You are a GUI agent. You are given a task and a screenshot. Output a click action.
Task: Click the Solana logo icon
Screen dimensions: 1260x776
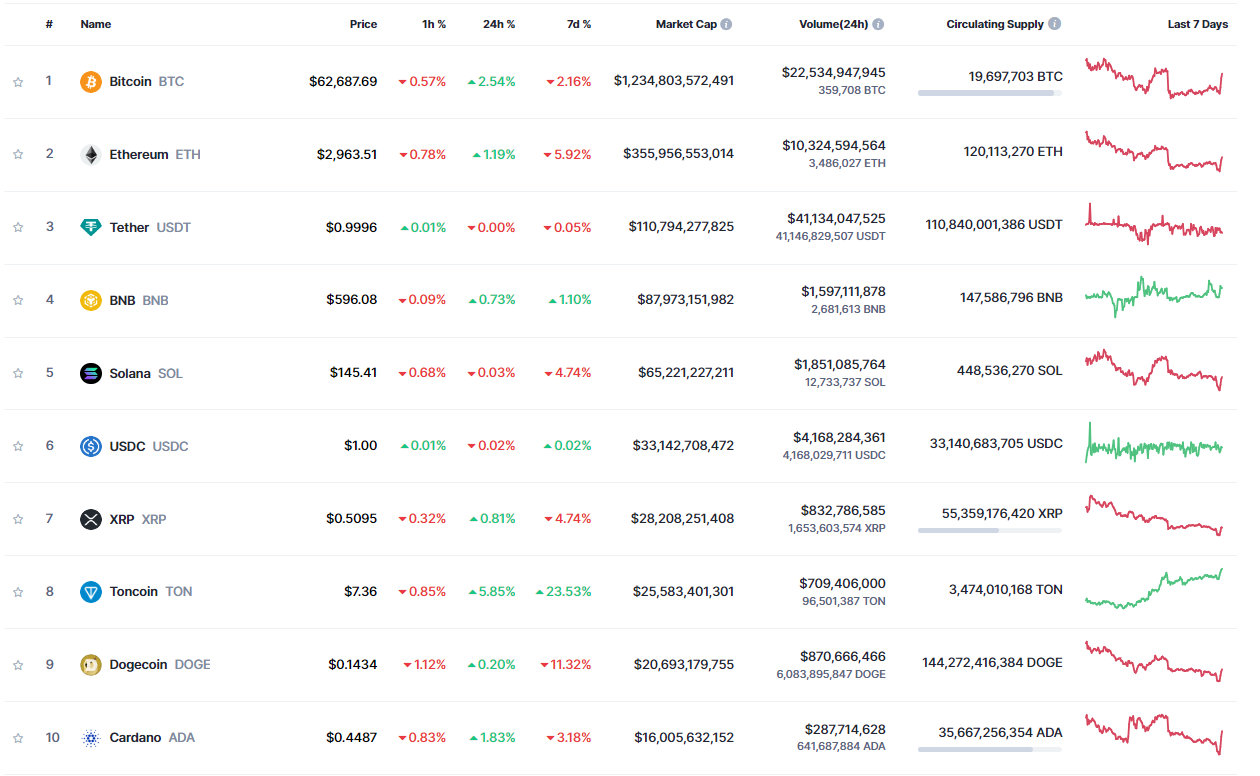(91, 373)
